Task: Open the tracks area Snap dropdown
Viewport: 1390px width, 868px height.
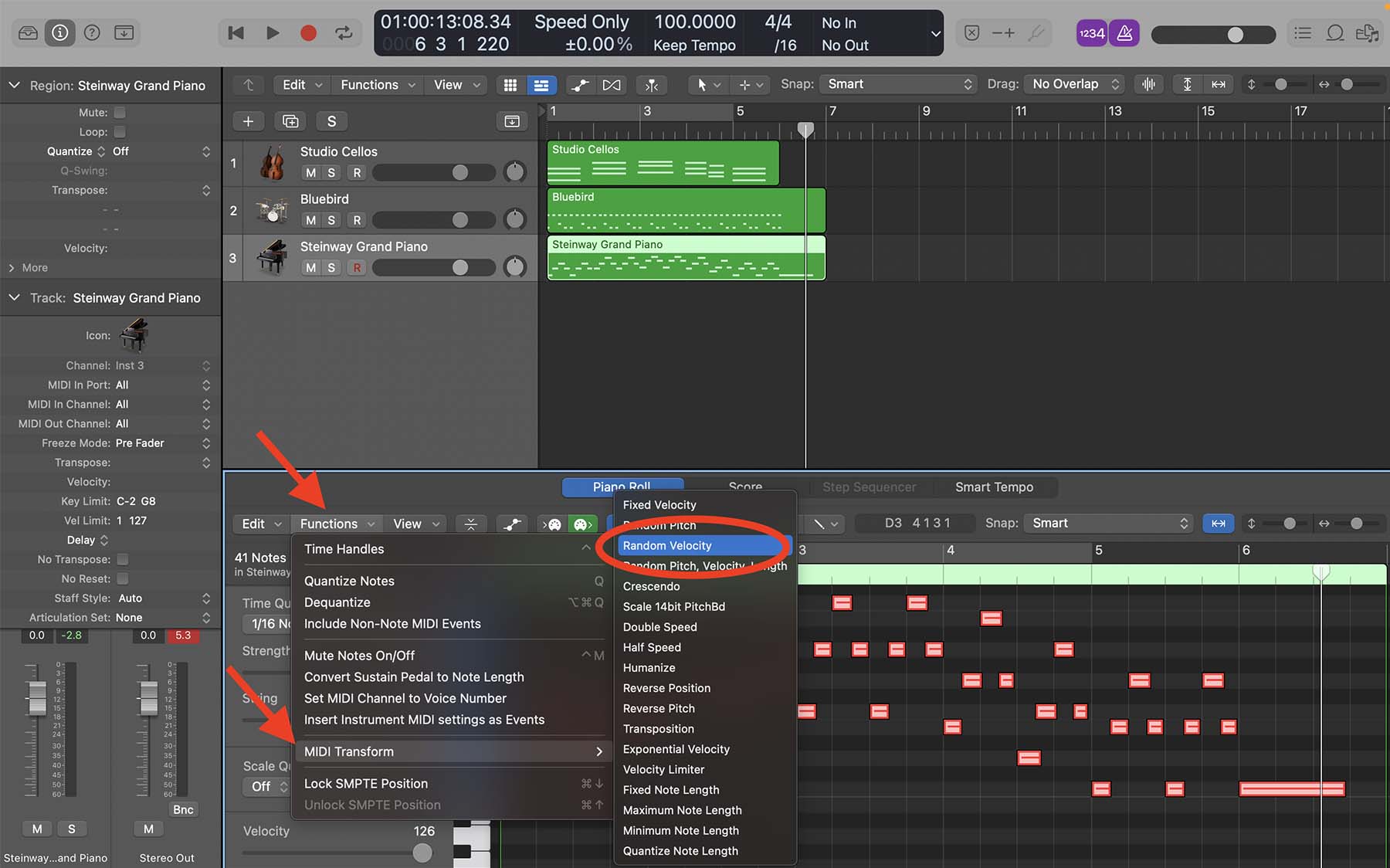Action: pos(899,84)
